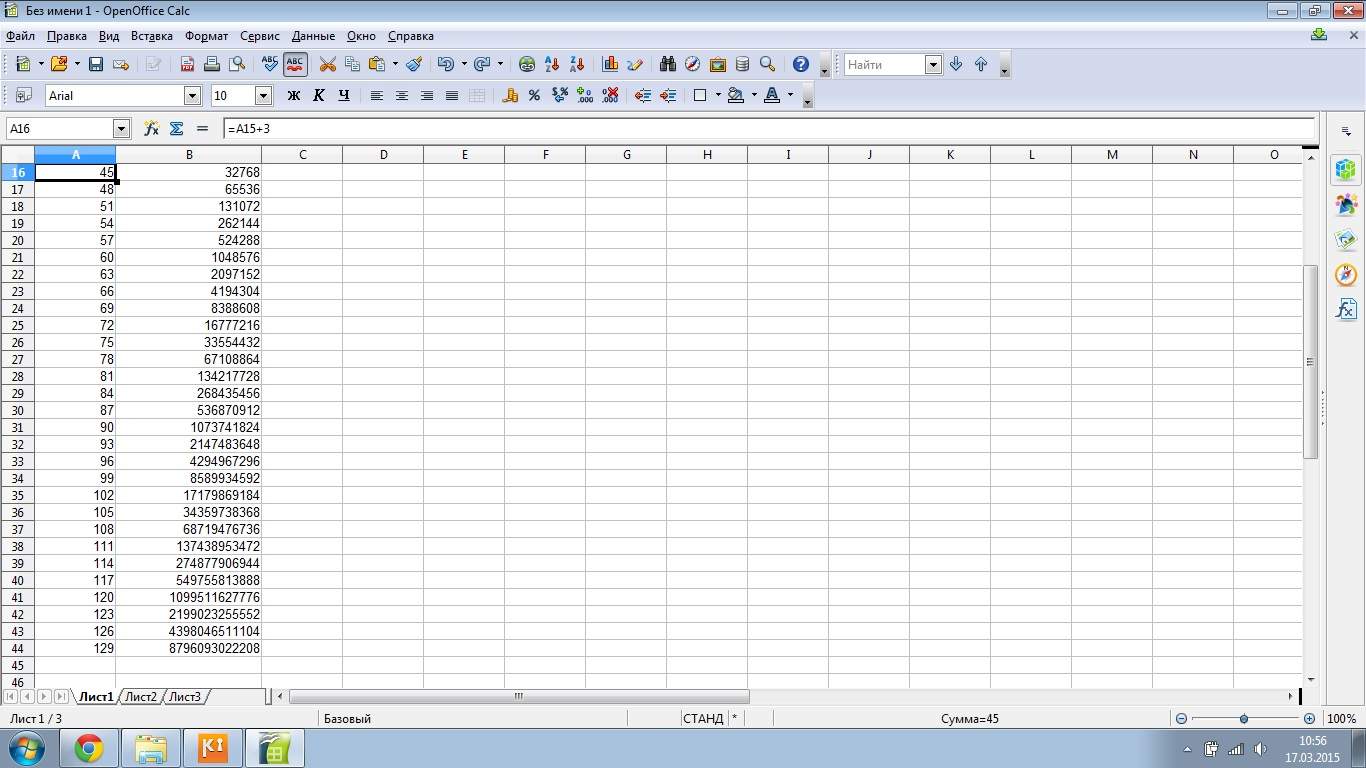Adjust the zoom slider handle
1366x768 pixels.
coord(1244,719)
